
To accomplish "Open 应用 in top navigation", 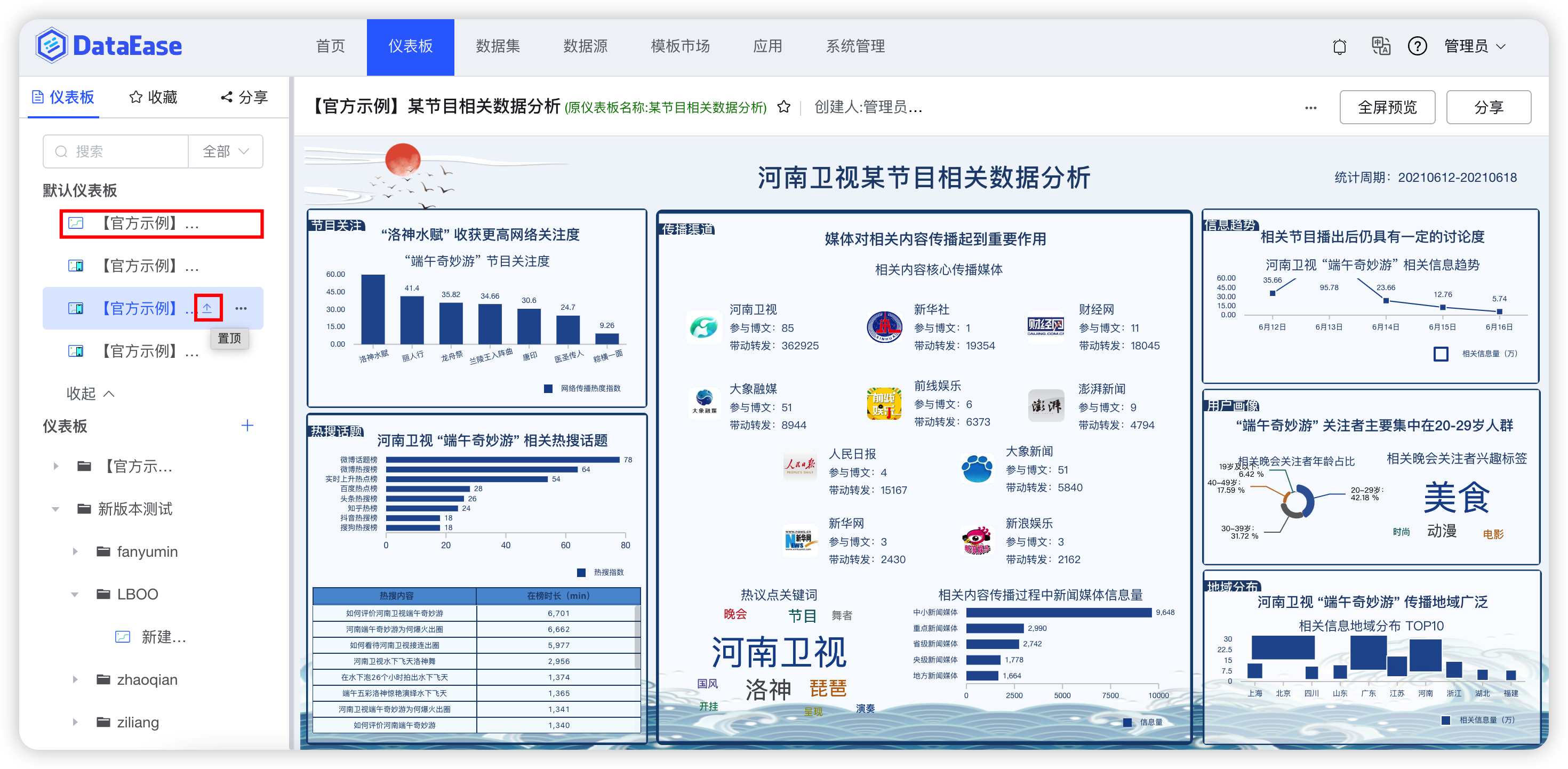I will pos(767,46).
